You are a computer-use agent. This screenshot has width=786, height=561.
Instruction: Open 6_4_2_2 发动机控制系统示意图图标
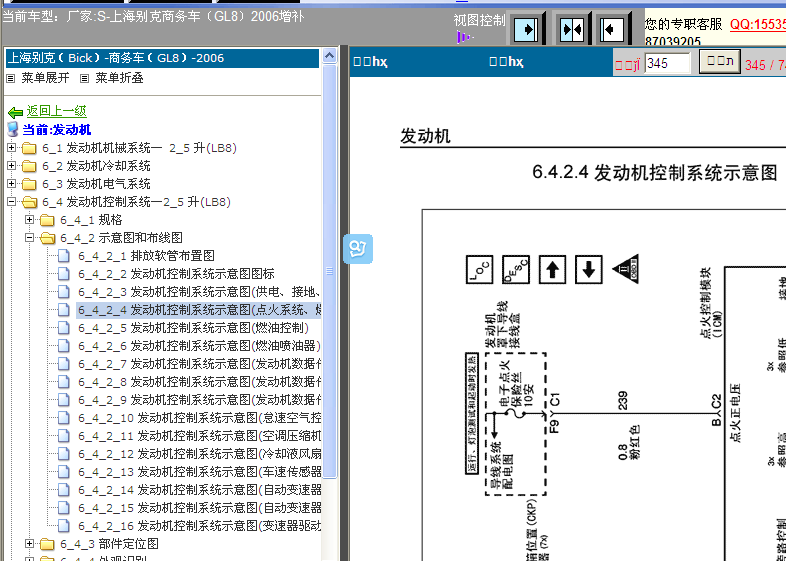coord(176,274)
